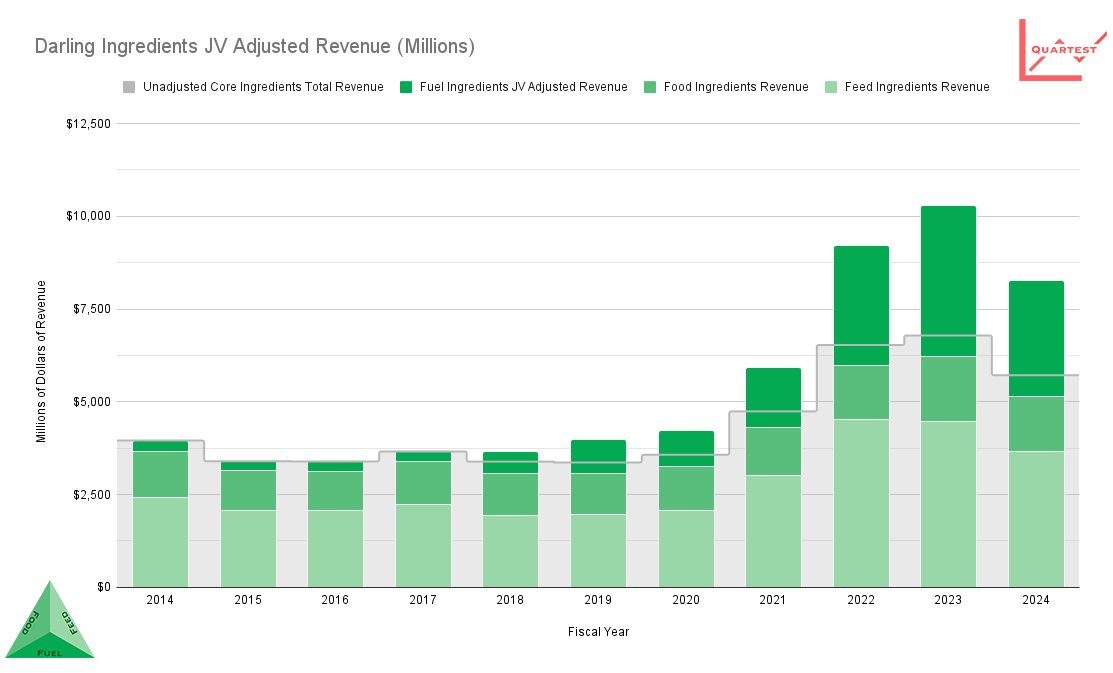The width and height of the screenshot is (1113, 673).
Task: Click the 2021 Food Ingredients bar segment
Action: click(x=773, y=452)
